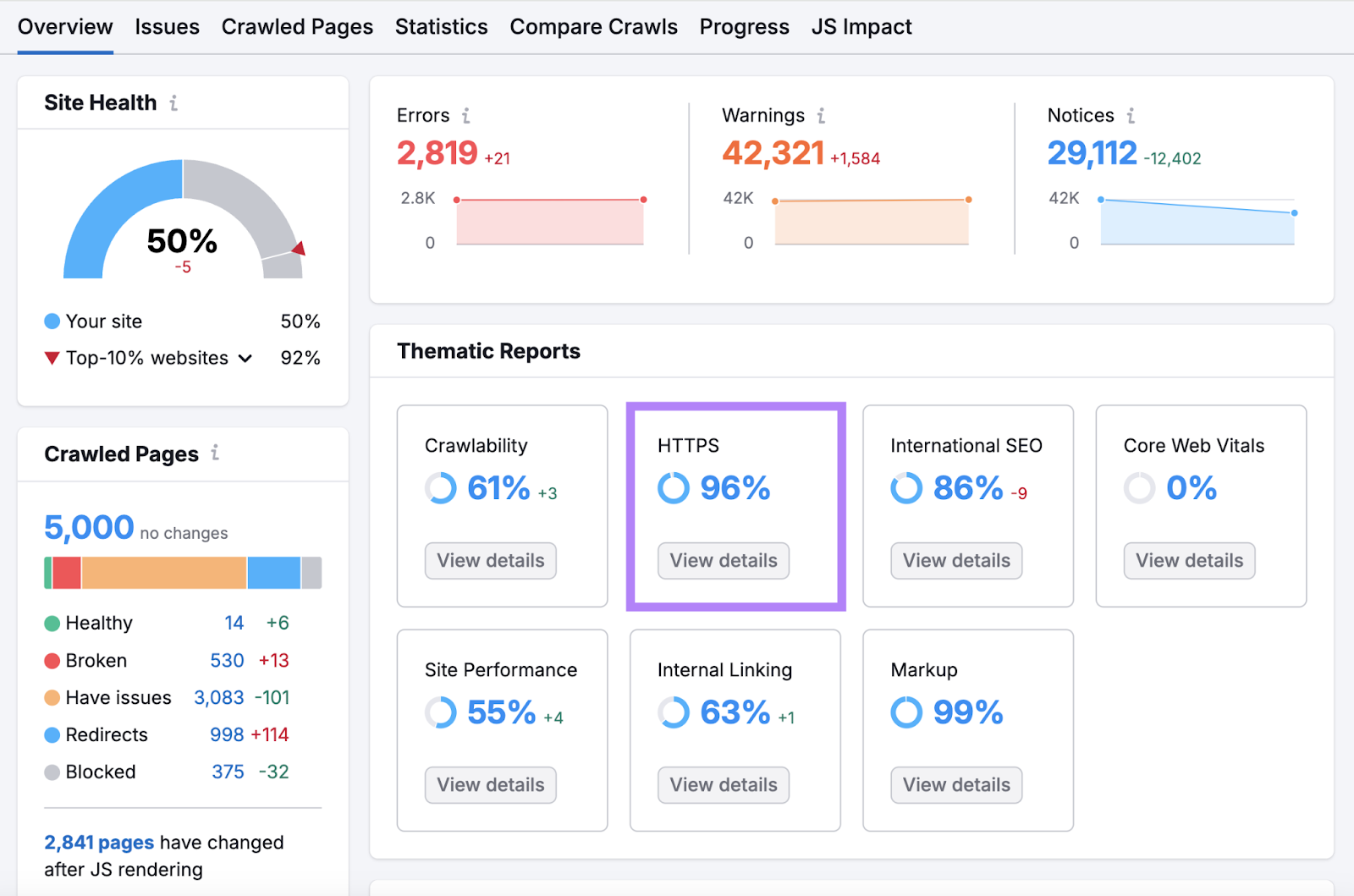View details for Markup report
Image resolution: width=1354 pixels, height=896 pixels.
pyautogui.click(x=956, y=785)
